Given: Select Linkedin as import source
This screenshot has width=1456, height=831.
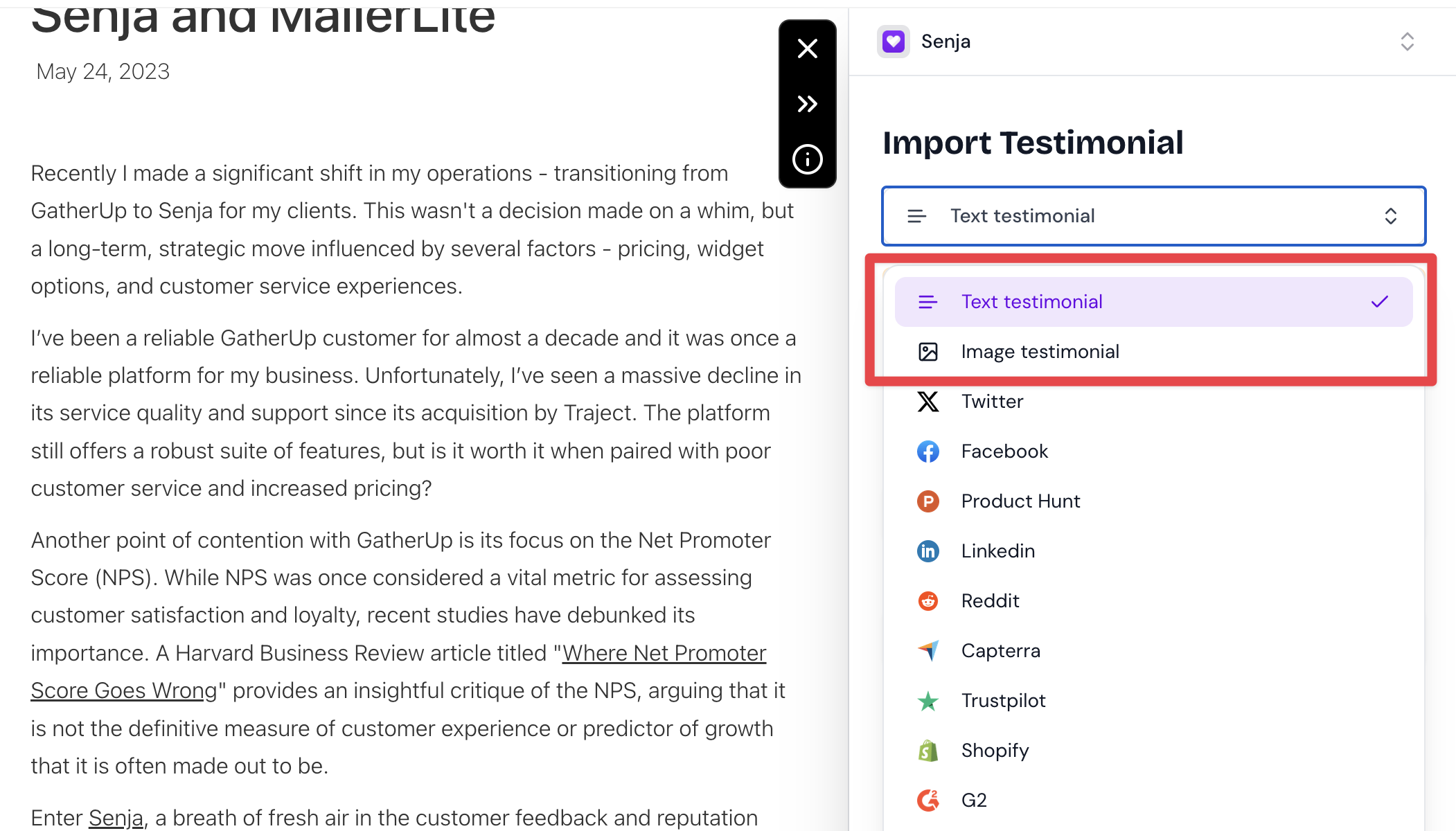Looking at the screenshot, I should point(997,551).
